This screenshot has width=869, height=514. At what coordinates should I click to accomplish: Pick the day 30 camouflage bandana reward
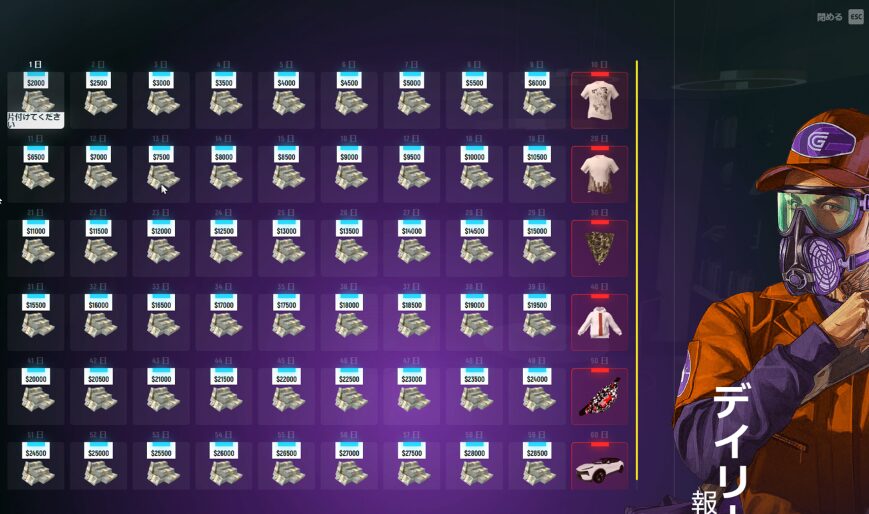tap(599, 247)
